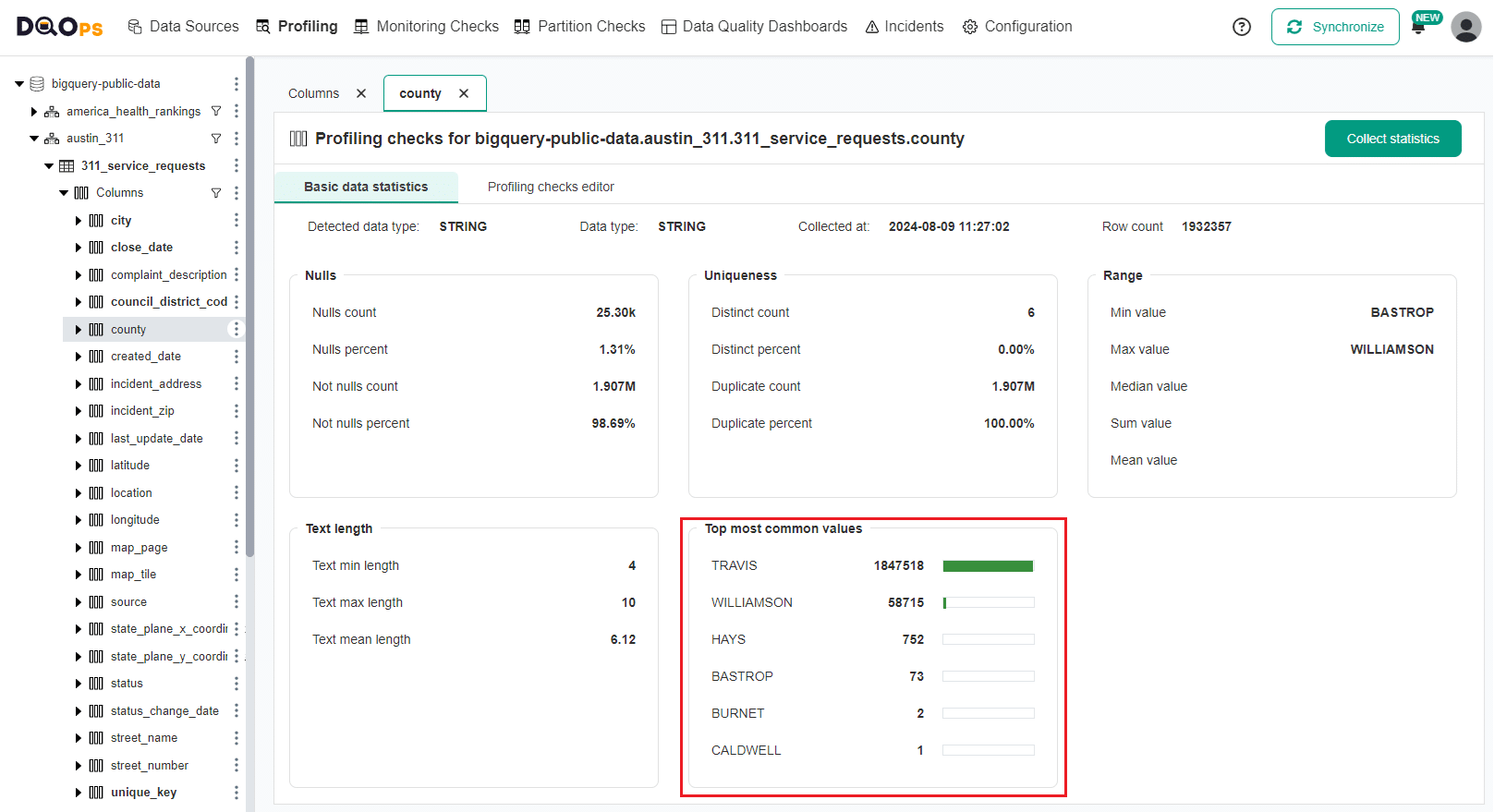
Task: Open three-dot menu for incident_zip column
Action: [x=237, y=411]
